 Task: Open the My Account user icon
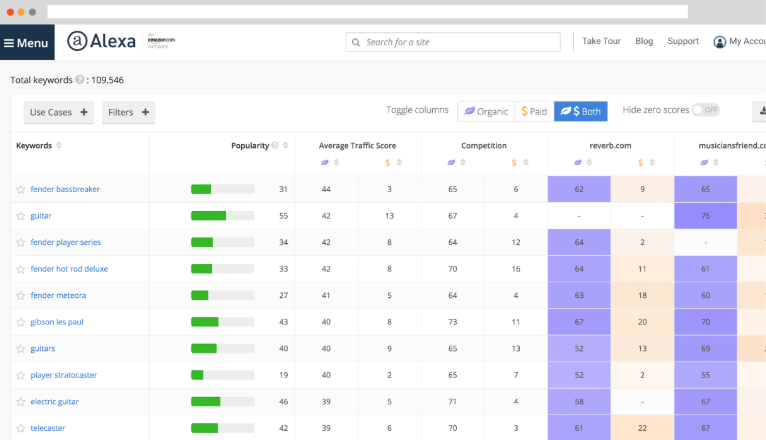pos(719,42)
